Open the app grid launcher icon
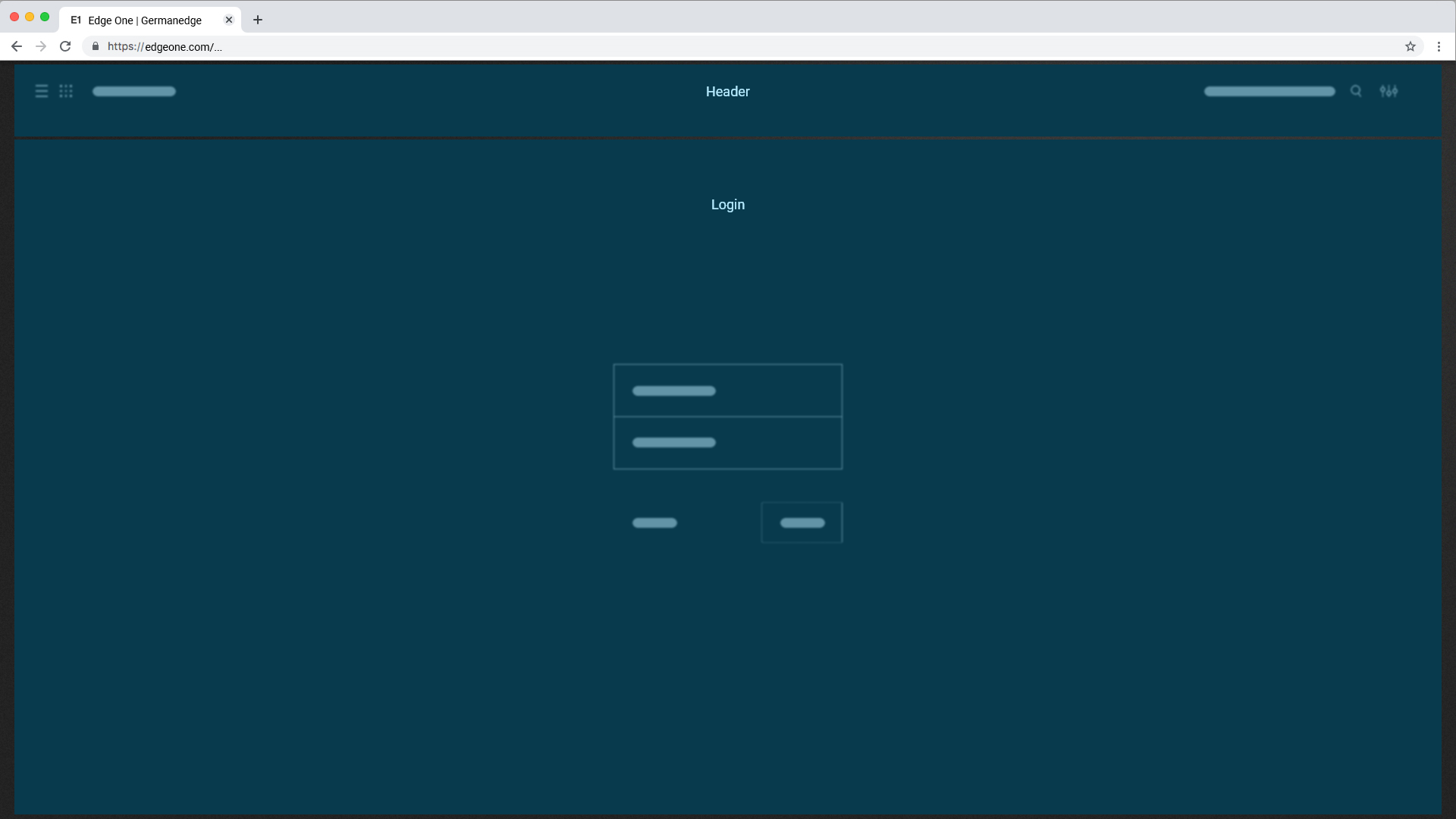This screenshot has width=1456, height=819. [66, 91]
